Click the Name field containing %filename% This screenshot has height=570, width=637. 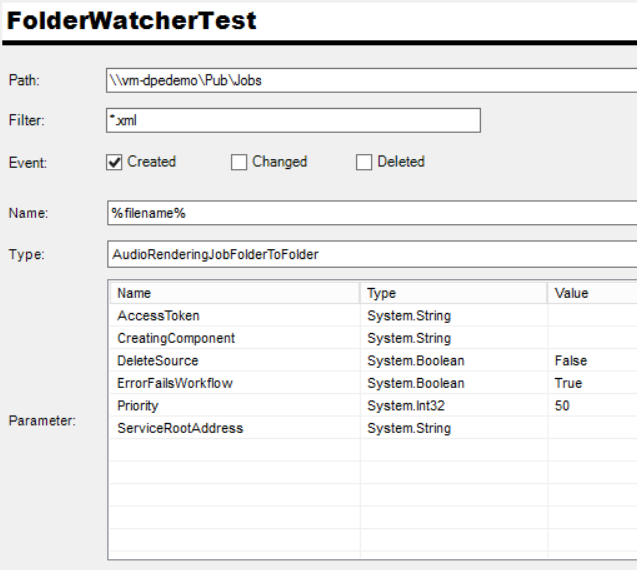coord(370,213)
